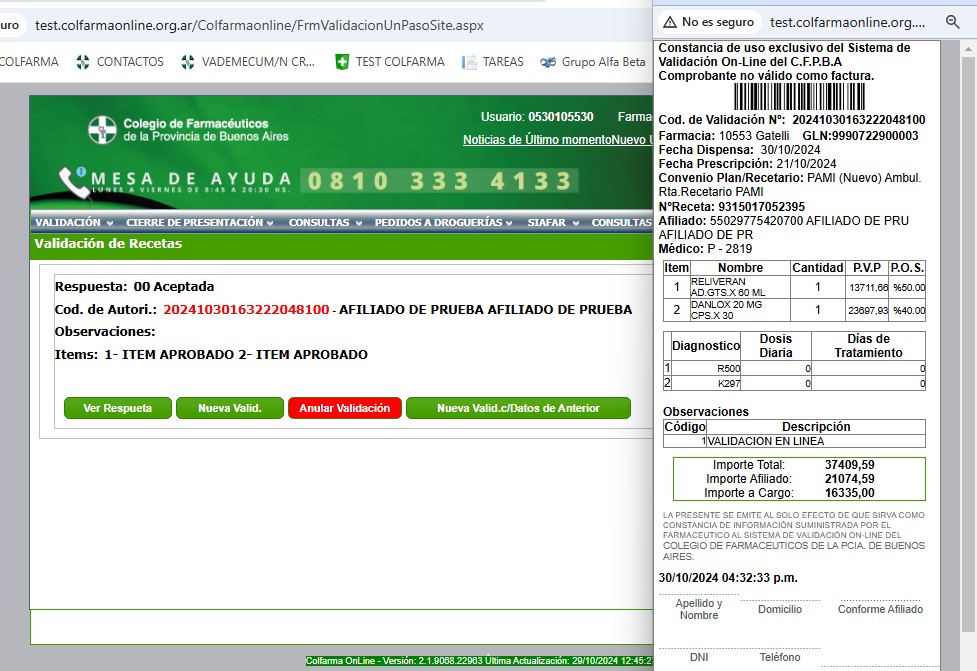The height and width of the screenshot is (671, 977).
Task: Click the 'No es seguro' security warning
Action: coord(708,22)
